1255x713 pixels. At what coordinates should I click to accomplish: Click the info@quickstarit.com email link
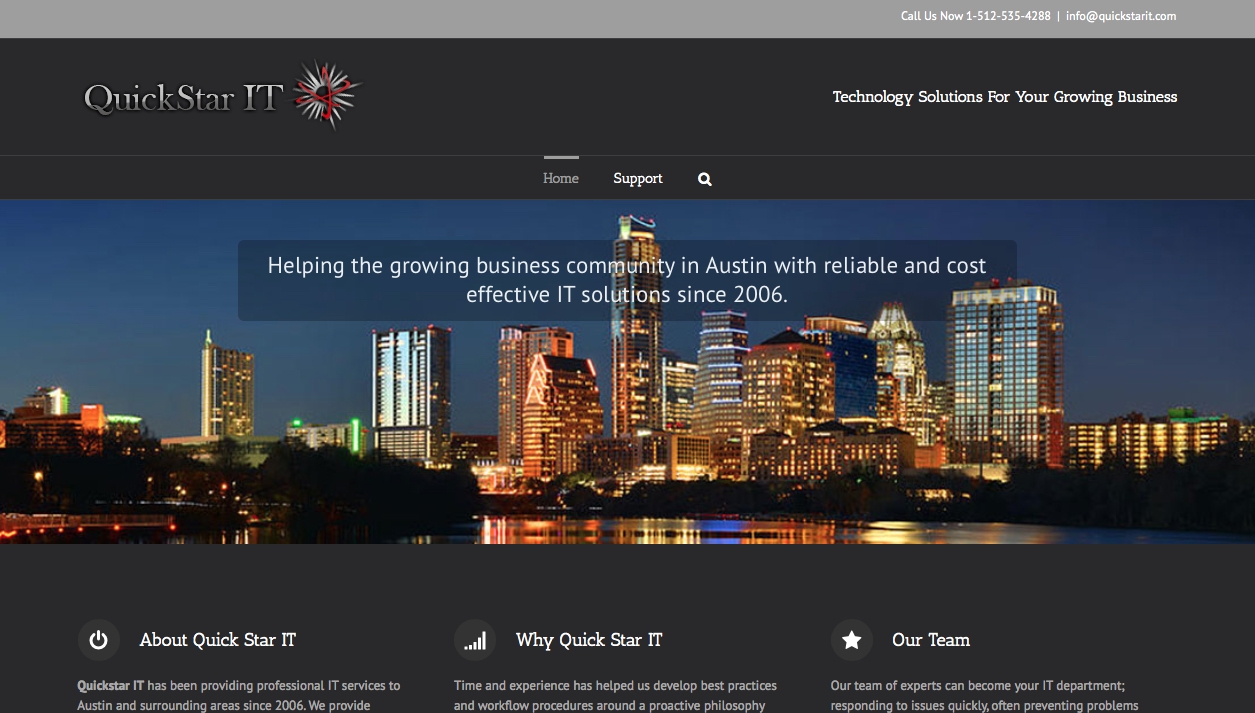pyautogui.click(x=1121, y=16)
